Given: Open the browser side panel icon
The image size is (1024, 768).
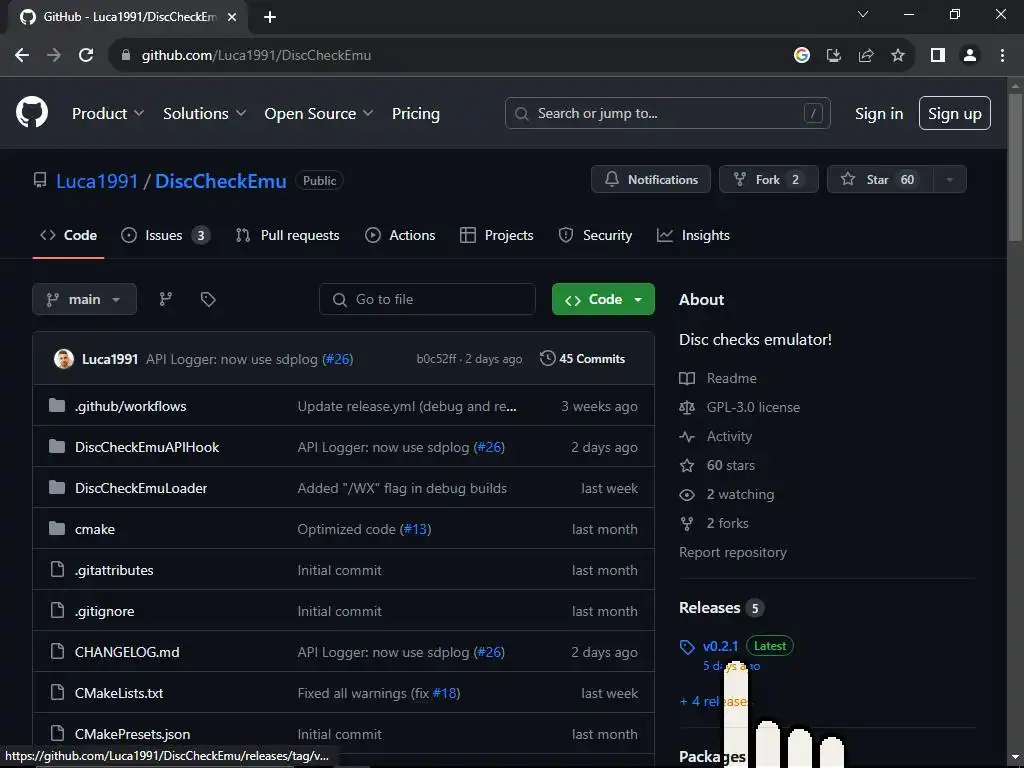Looking at the screenshot, I should tap(938, 56).
